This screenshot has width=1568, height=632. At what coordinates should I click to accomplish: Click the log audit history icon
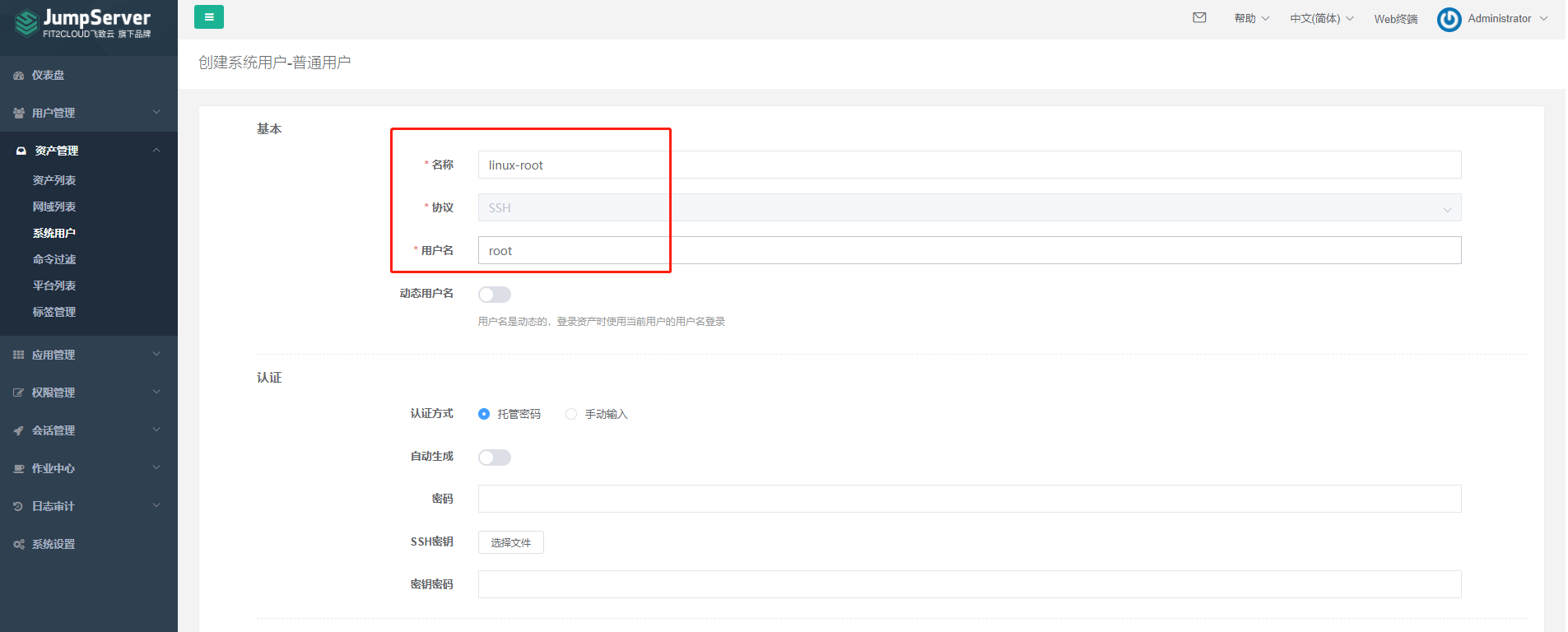(x=19, y=507)
